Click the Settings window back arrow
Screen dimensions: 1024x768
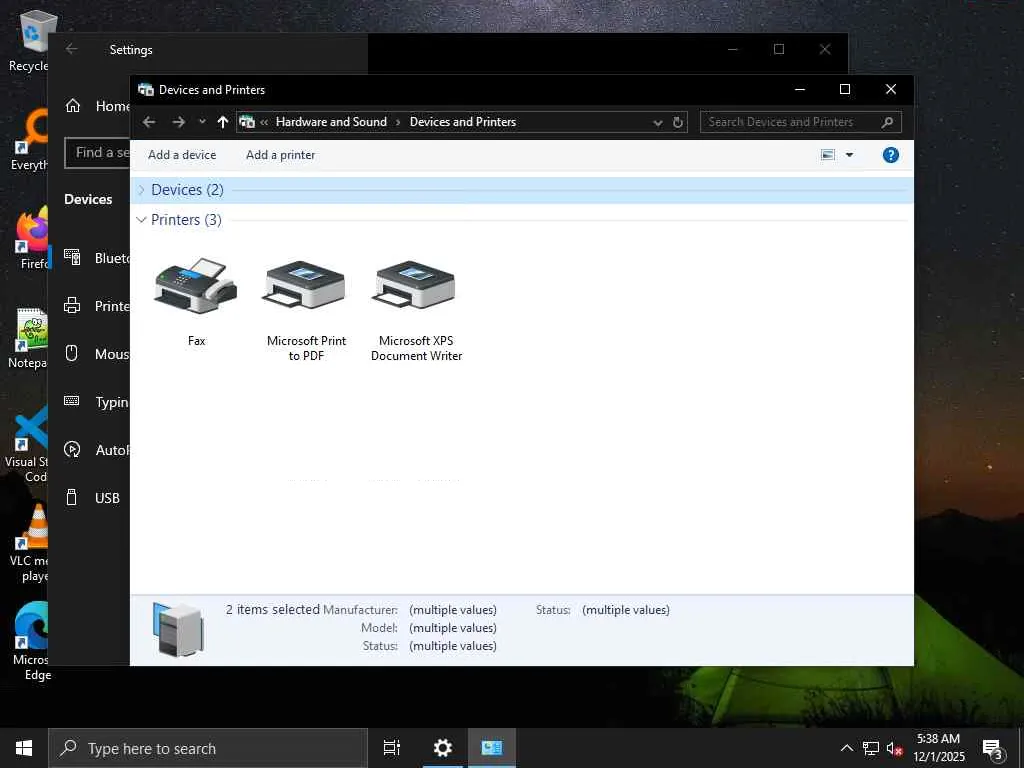[72, 49]
